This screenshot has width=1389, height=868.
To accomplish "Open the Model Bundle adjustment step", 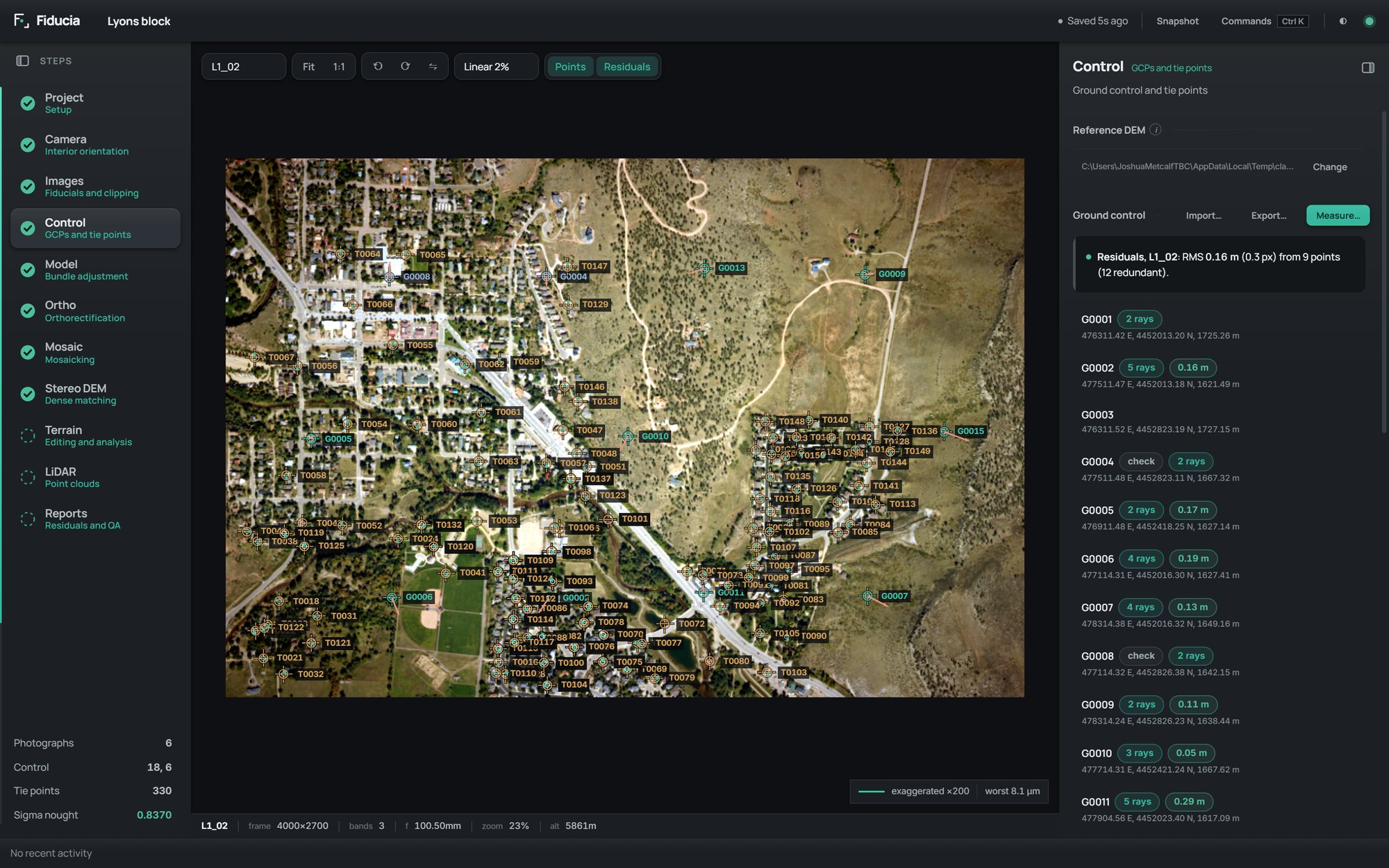I will pos(96,269).
